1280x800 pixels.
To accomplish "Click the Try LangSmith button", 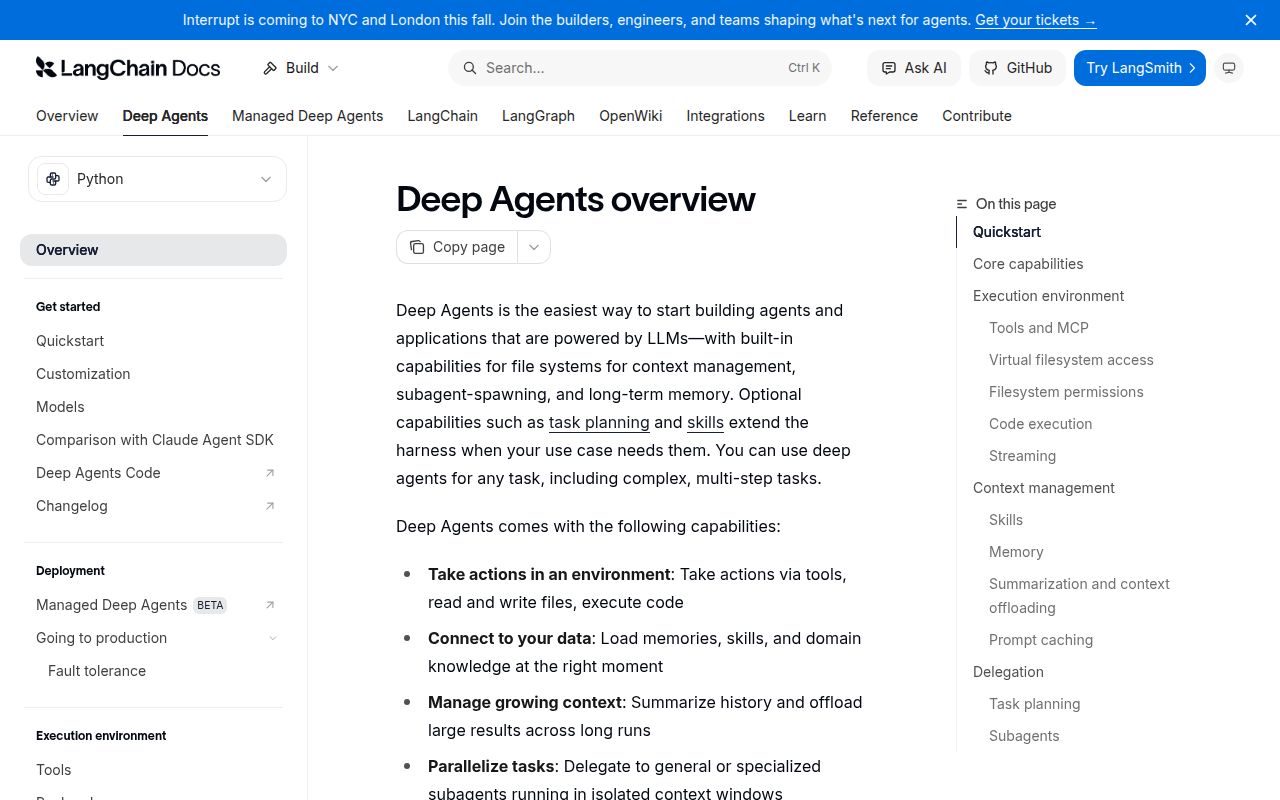I will tap(1140, 68).
